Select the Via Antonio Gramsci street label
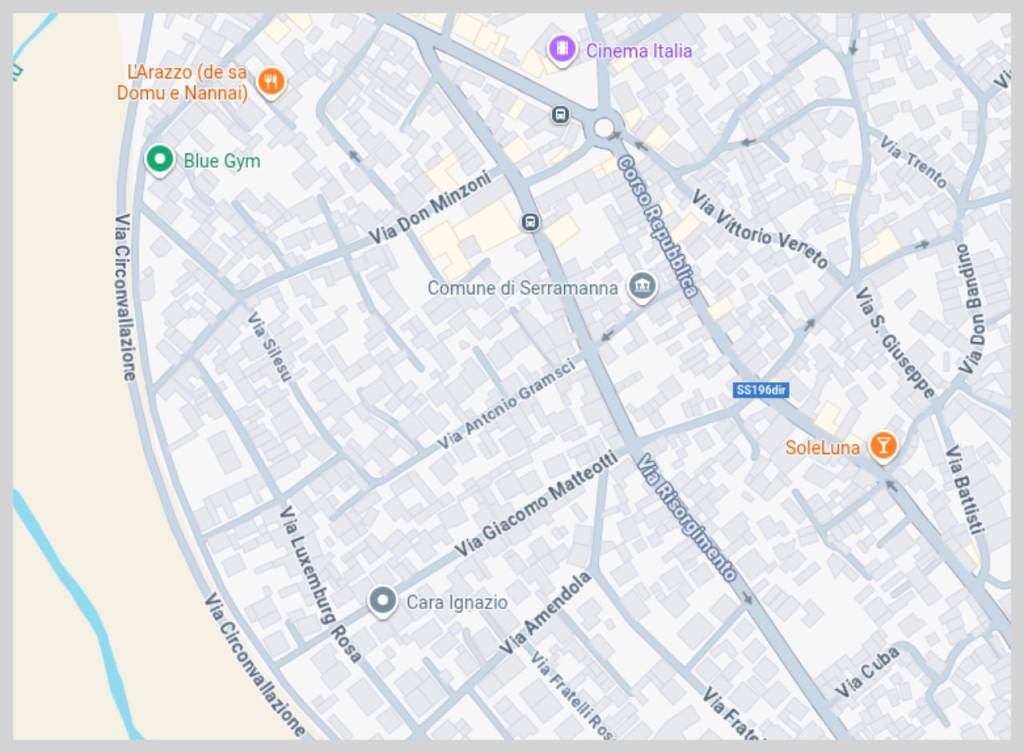 (x=507, y=404)
